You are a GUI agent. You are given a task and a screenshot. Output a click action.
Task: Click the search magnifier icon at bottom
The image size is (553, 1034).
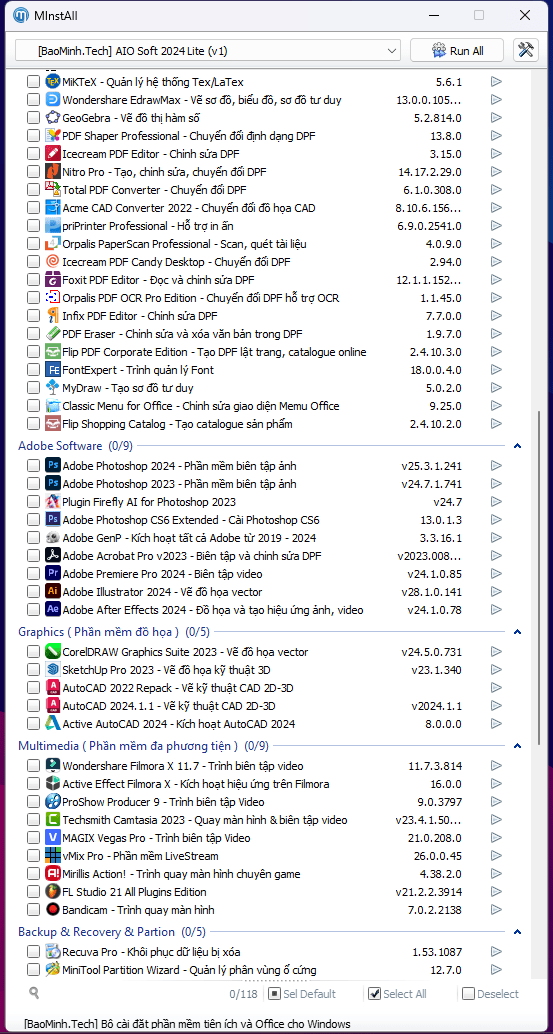tap(34, 992)
